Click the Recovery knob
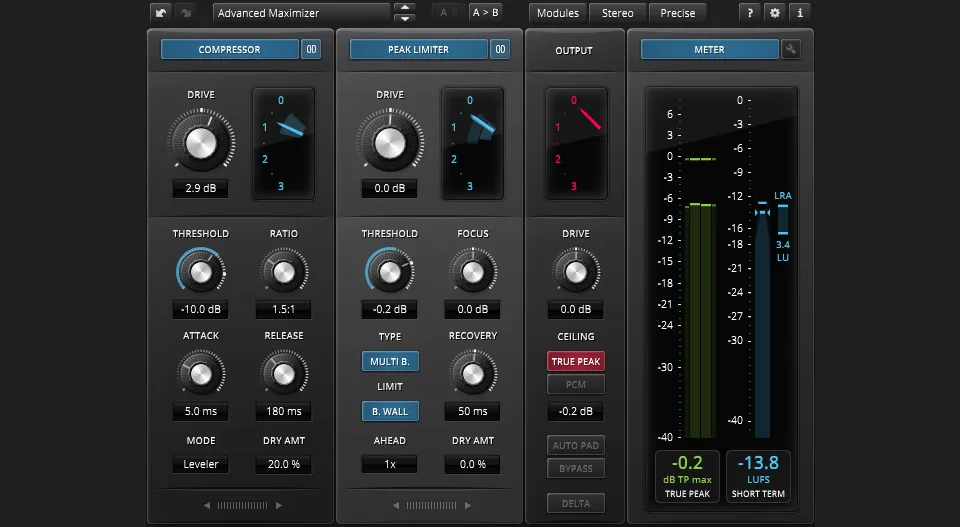This screenshot has height=527, width=960. pos(473,374)
